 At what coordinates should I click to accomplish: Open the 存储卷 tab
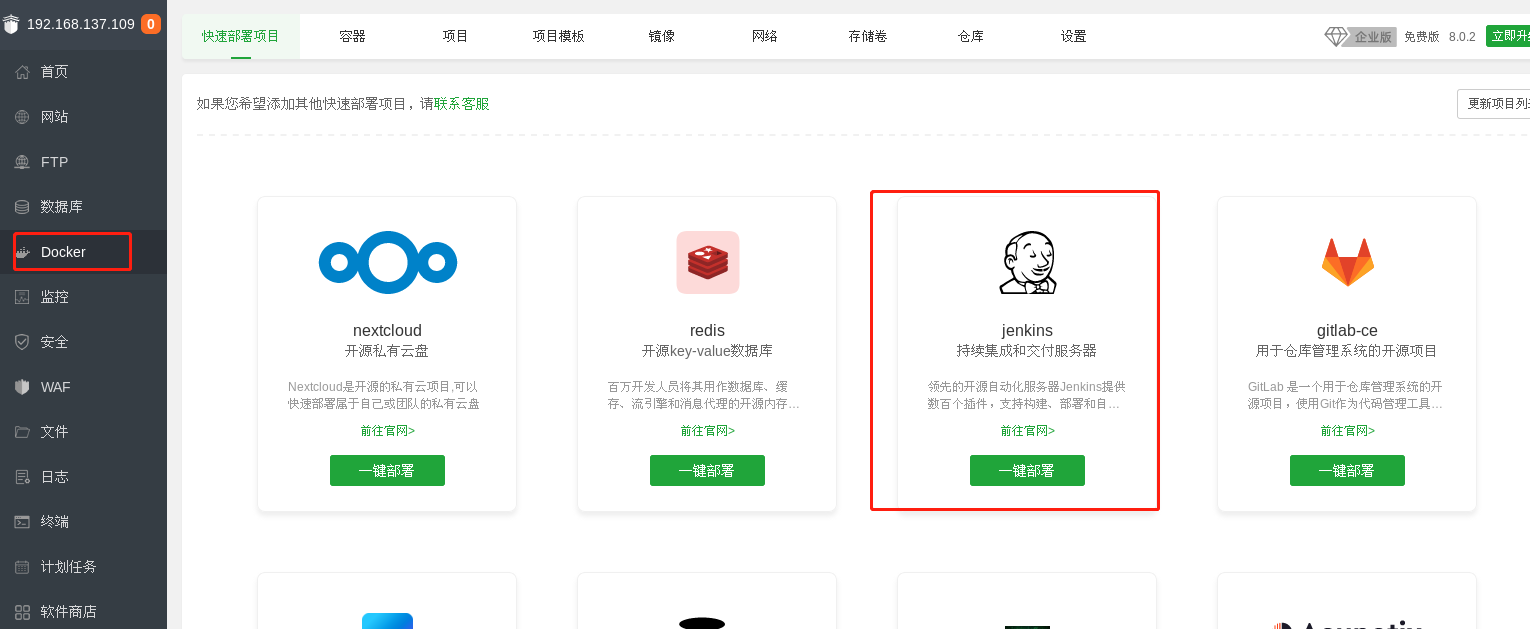pos(868,36)
